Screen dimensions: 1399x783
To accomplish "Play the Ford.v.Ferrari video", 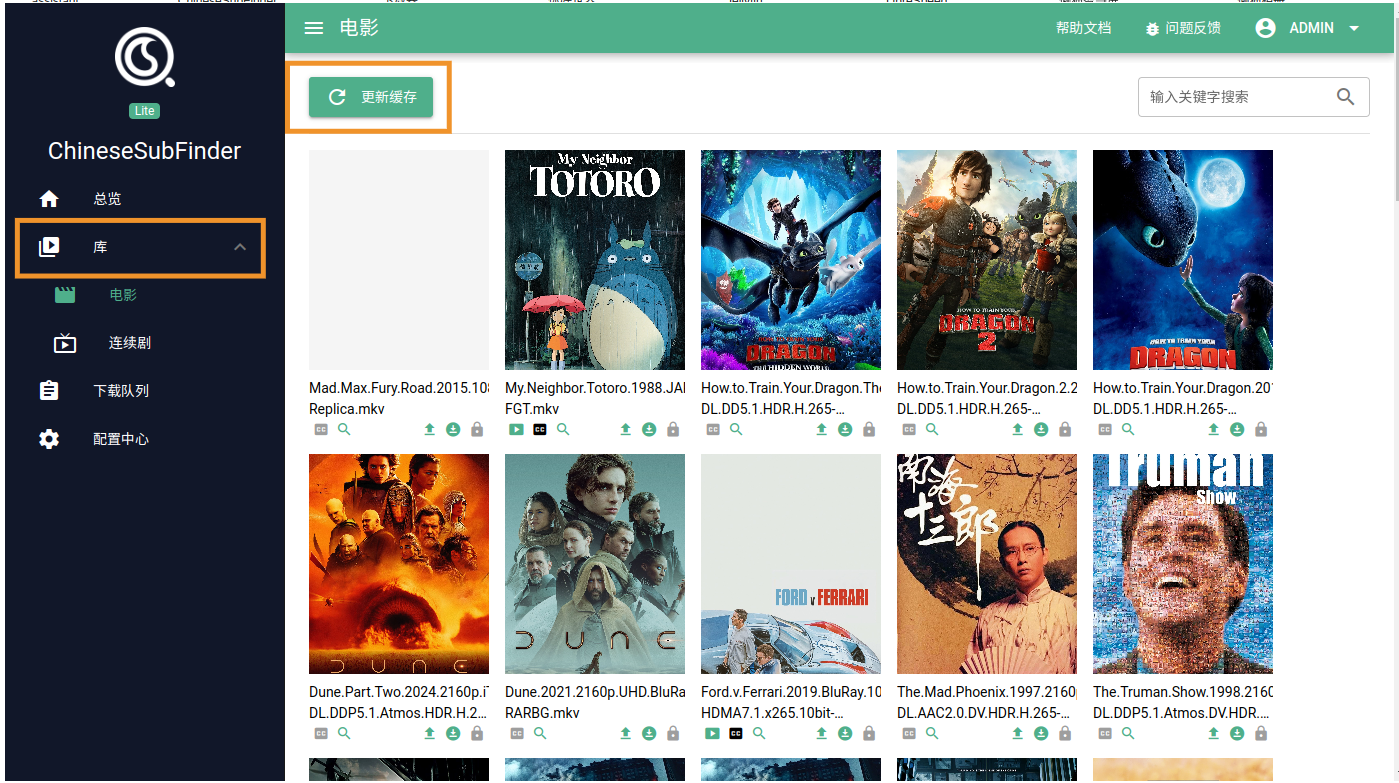I will 712,733.
